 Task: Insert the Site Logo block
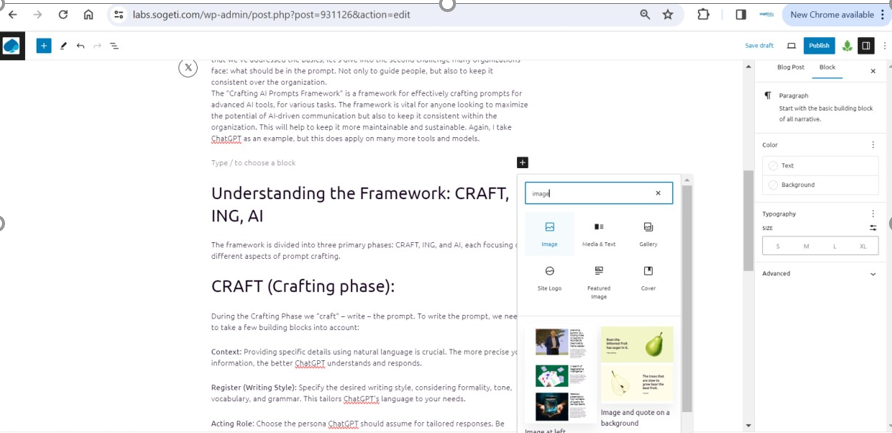(x=550, y=279)
